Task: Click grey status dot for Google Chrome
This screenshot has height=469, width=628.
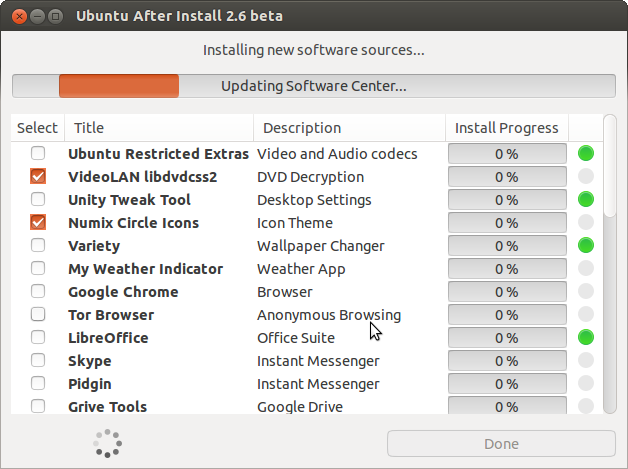Action: pyautogui.click(x=586, y=291)
